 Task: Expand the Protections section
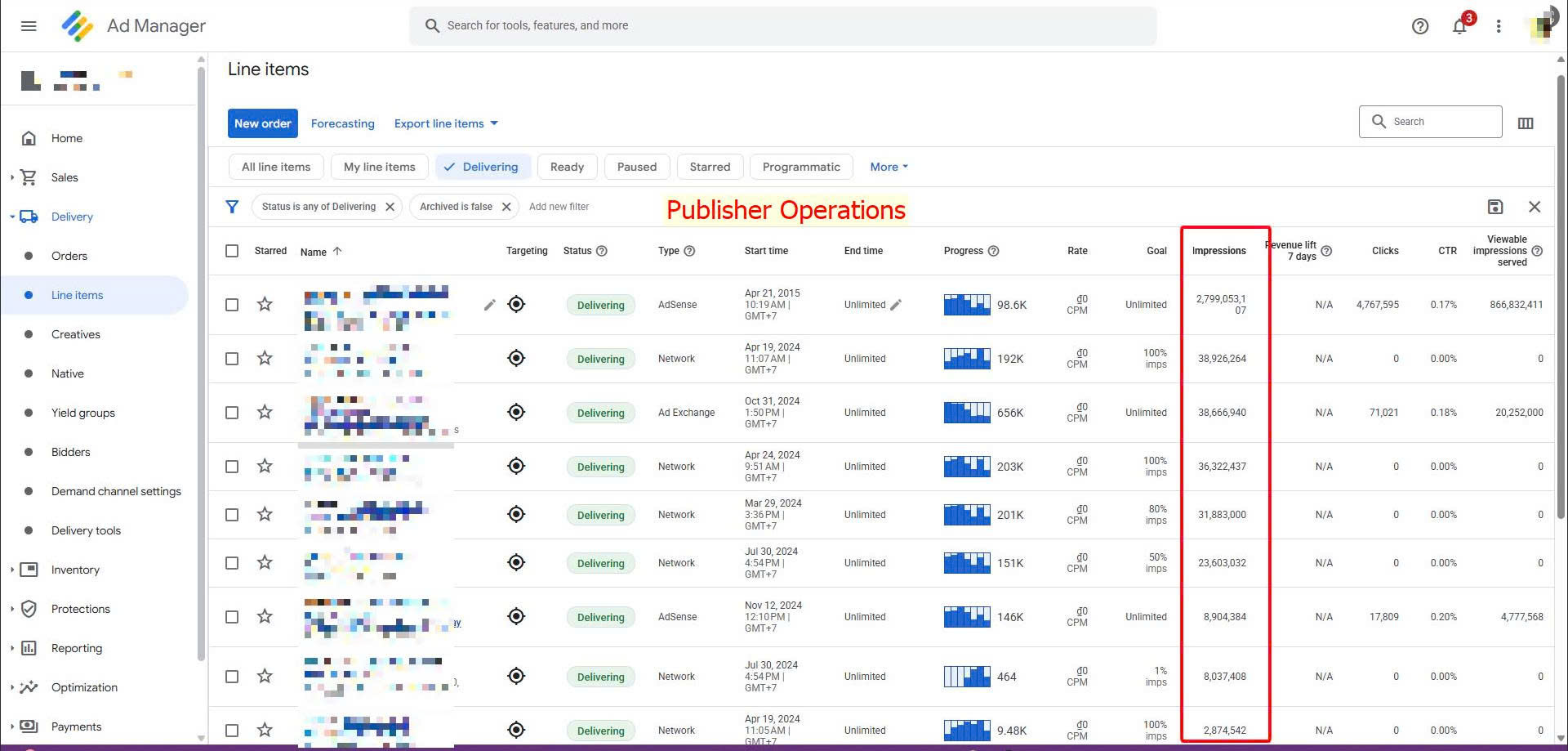click(12, 609)
